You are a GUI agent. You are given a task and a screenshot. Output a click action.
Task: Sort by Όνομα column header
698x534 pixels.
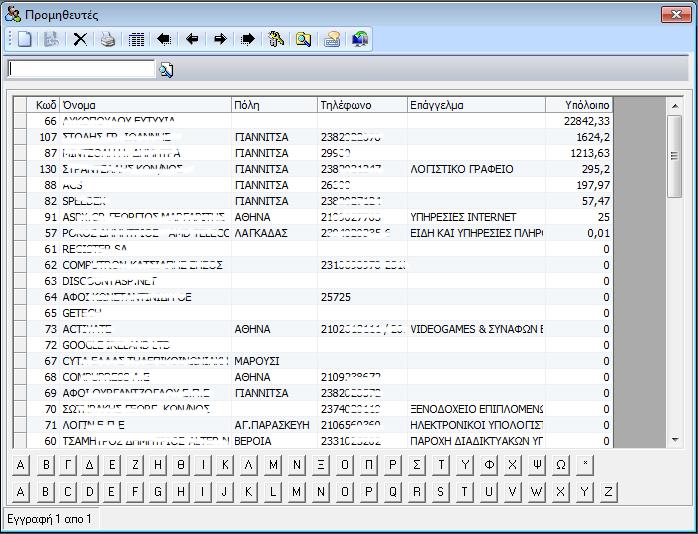tap(145, 105)
